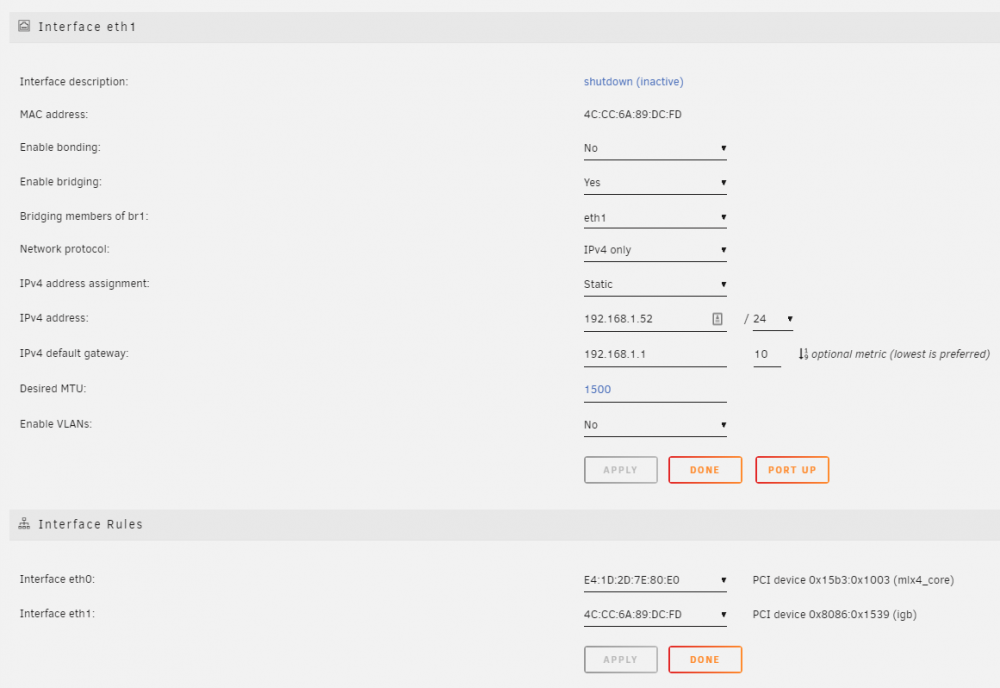Open IPv4 address assignment dropdown
Image resolution: width=1000 pixels, height=688 pixels.
pos(655,285)
